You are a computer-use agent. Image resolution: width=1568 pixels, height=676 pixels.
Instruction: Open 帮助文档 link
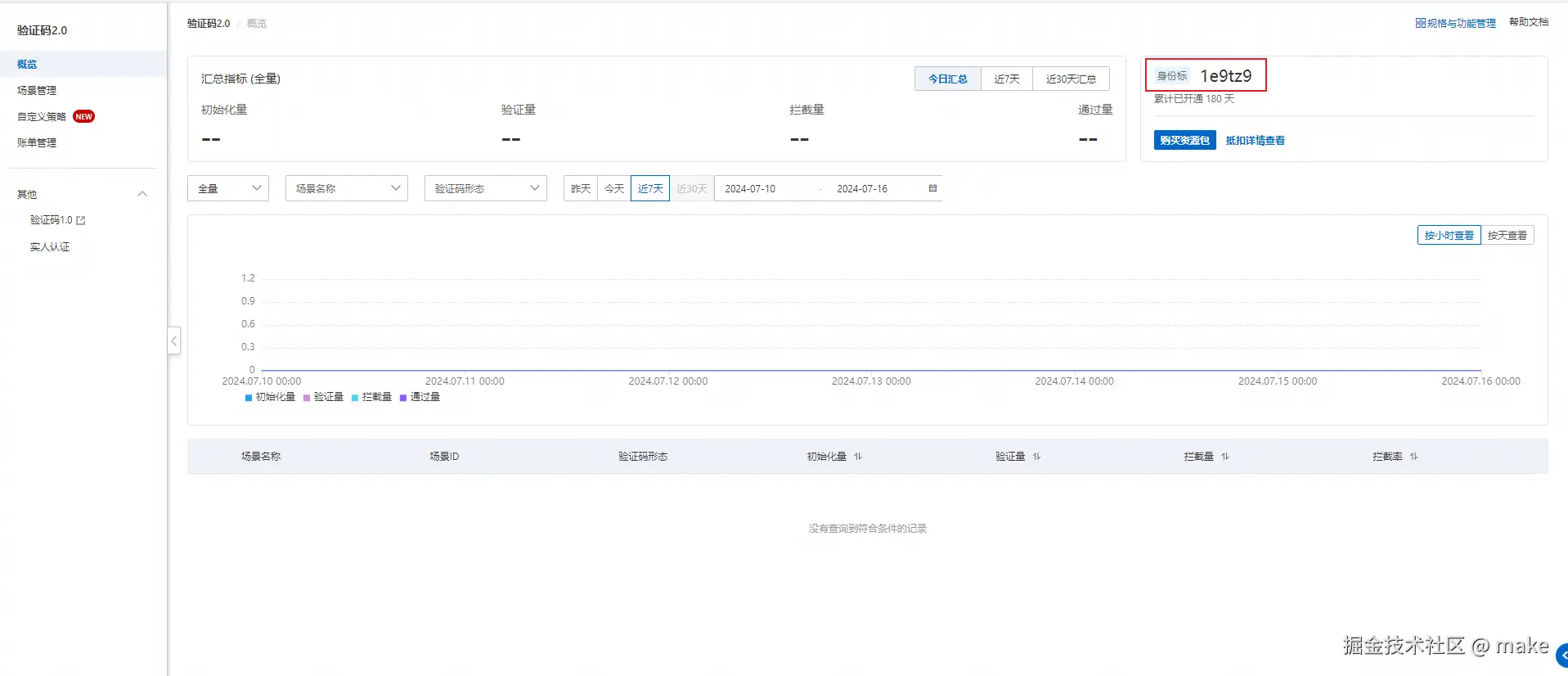coord(1529,22)
